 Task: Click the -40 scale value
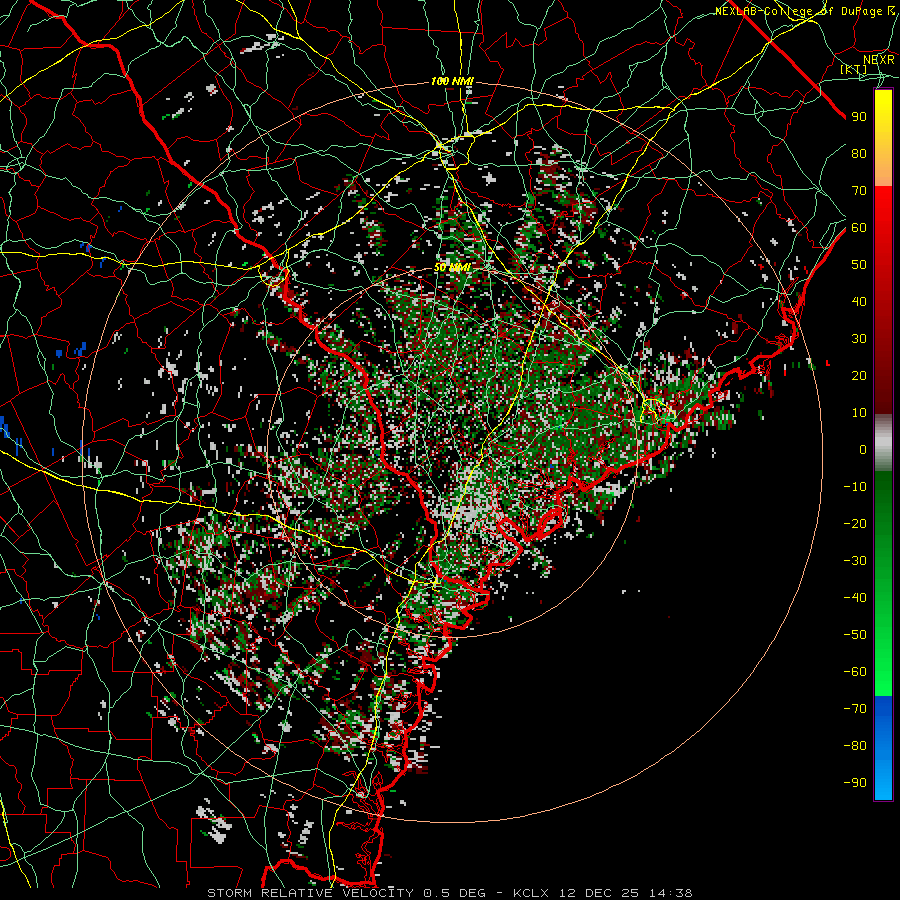(855, 598)
